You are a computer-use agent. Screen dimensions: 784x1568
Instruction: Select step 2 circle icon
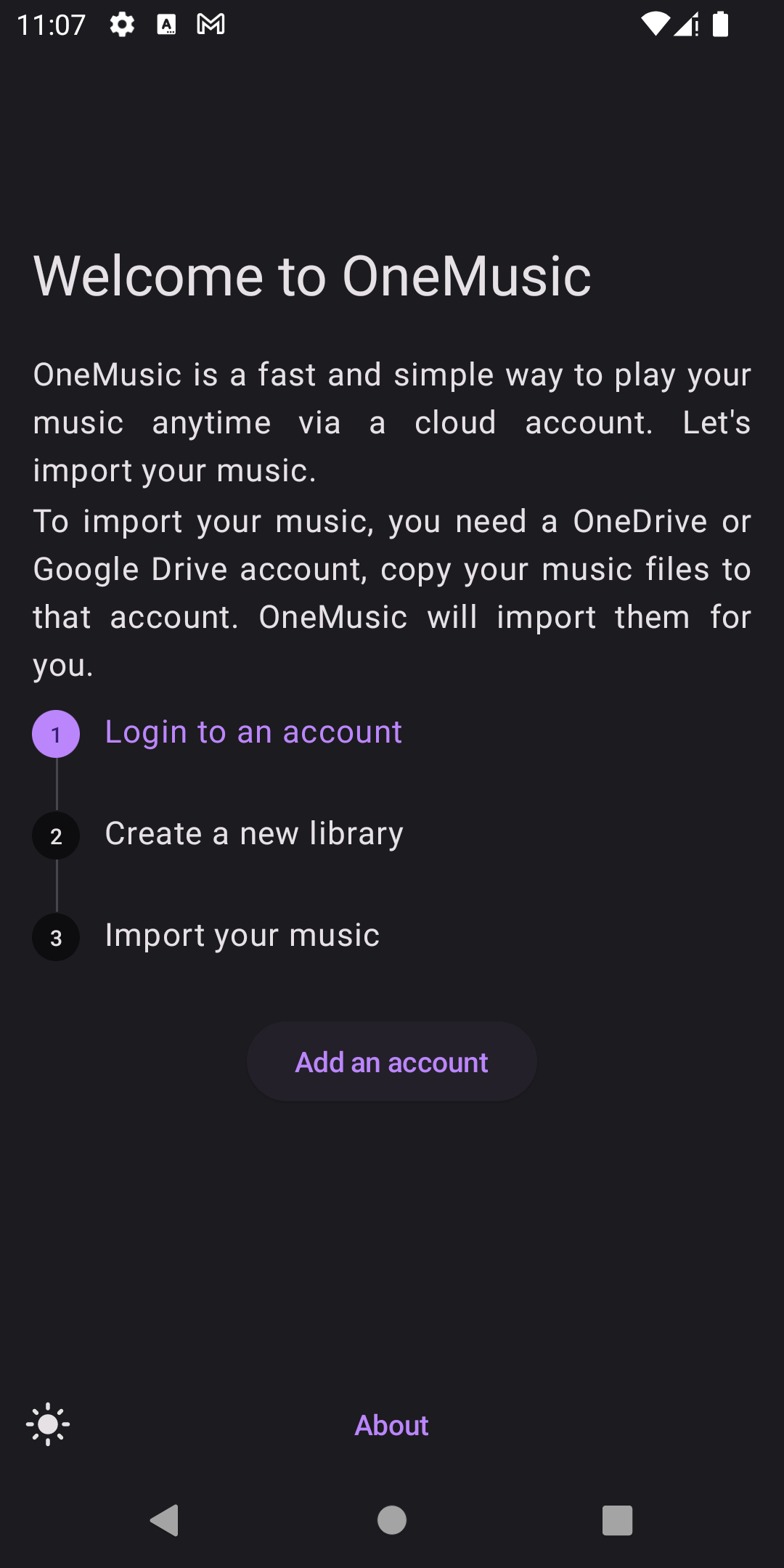pyautogui.click(x=56, y=836)
